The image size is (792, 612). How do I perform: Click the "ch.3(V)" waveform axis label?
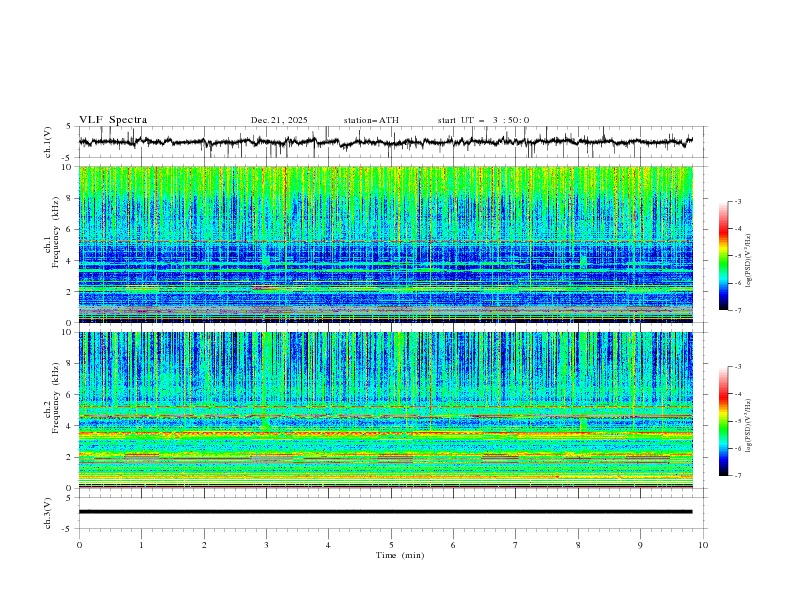point(48,513)
